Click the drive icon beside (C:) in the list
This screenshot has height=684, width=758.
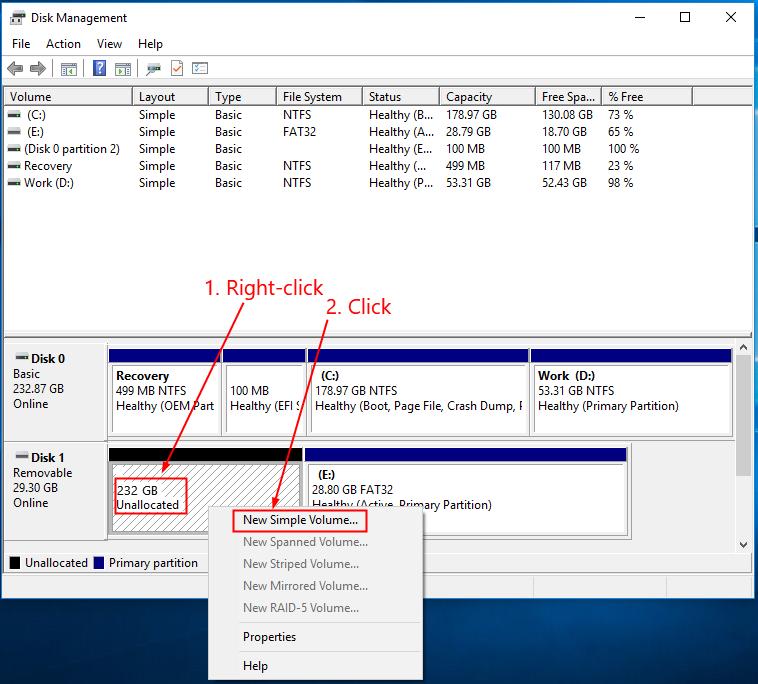(x=15, y=115)
